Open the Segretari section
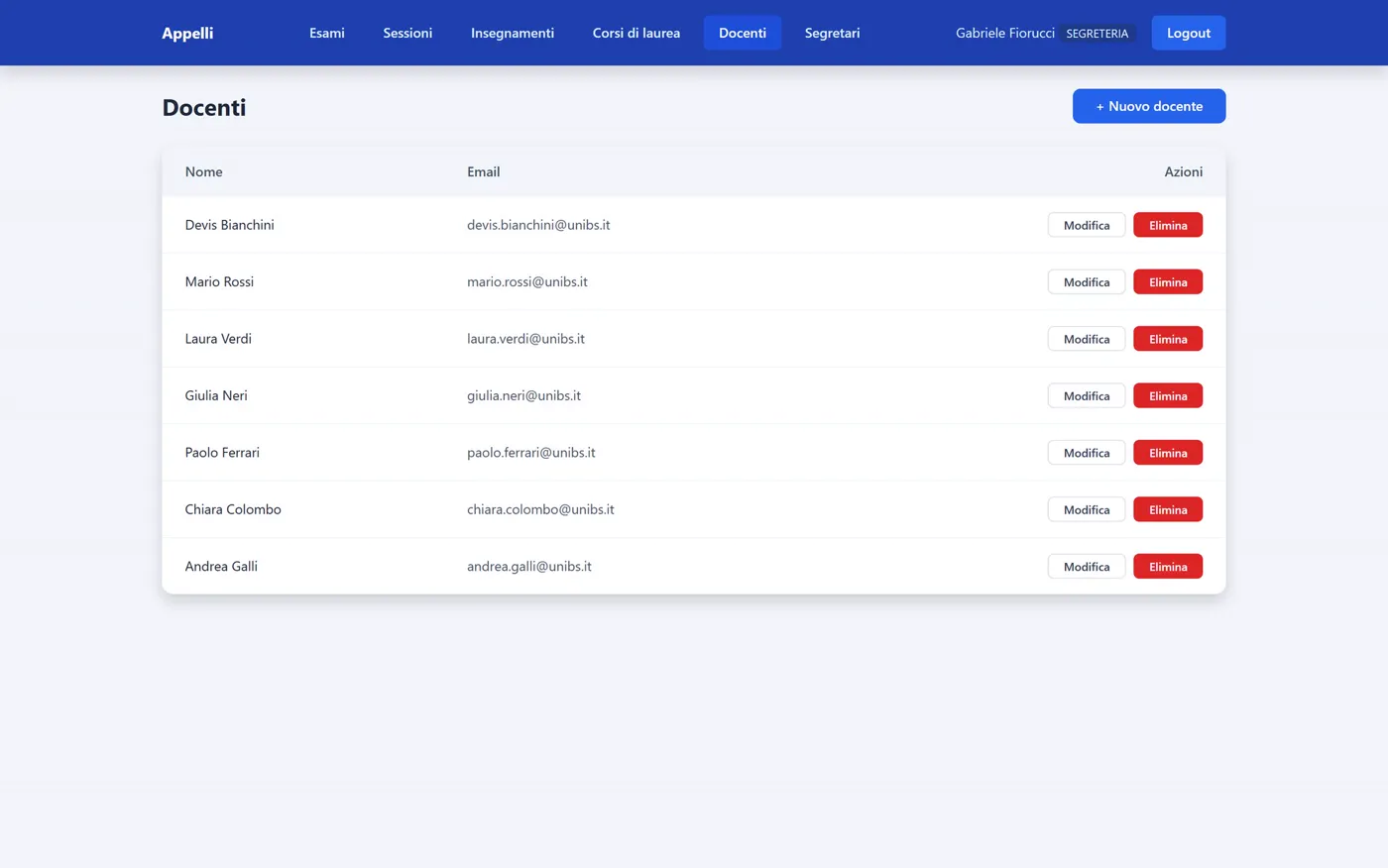The width and height of the screenshot is (1388, 868). click(x=832, y=33)
